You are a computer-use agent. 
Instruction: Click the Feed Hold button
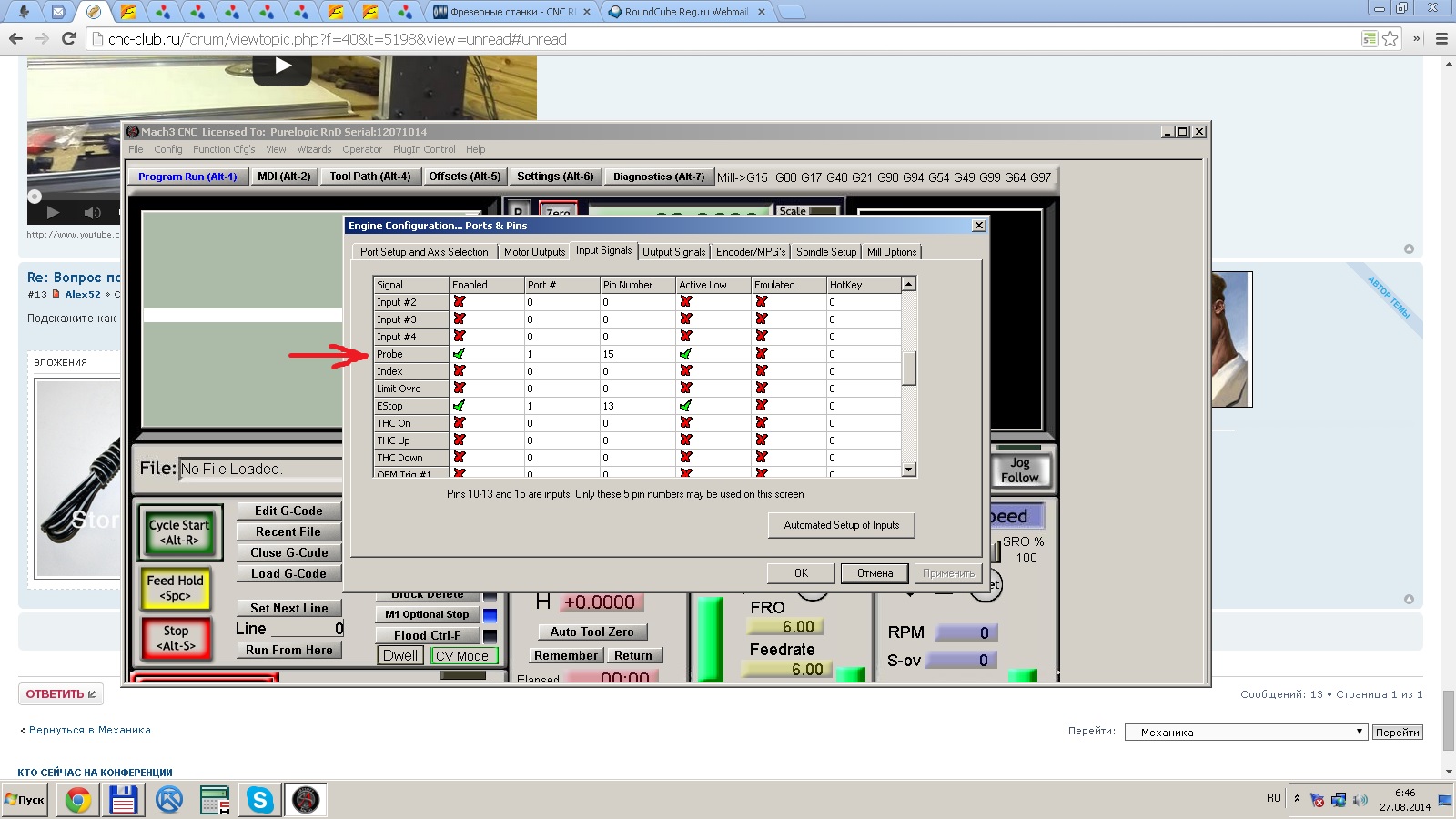(x=176, y=588)
